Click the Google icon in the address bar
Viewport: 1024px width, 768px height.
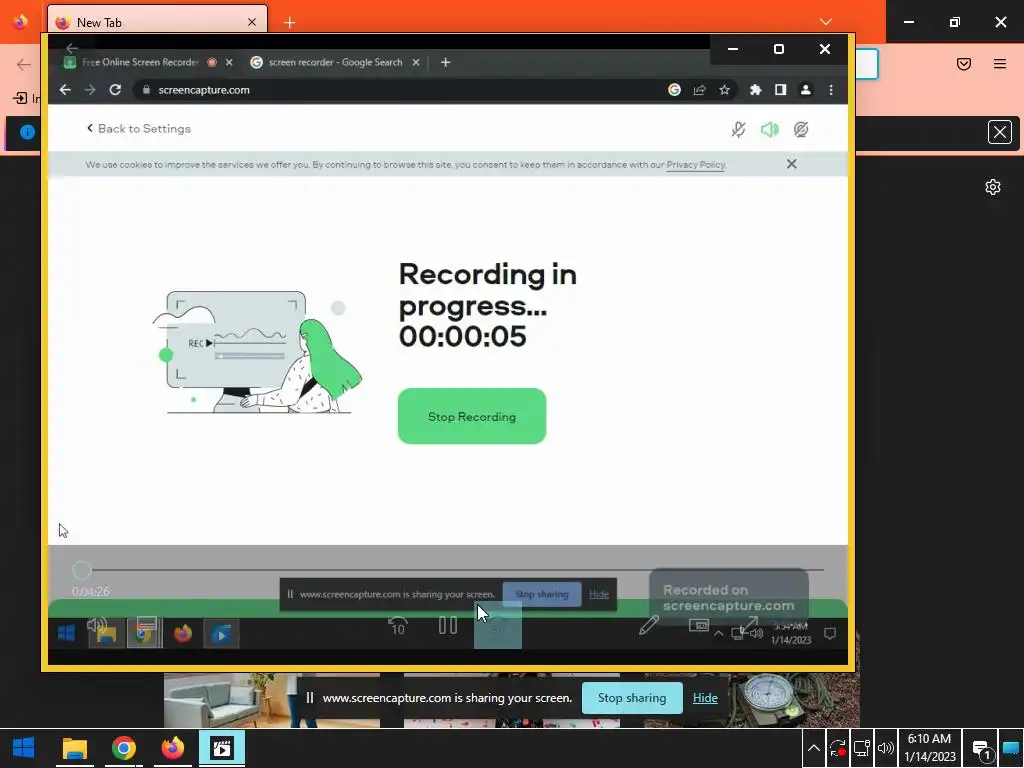[675, 89]
